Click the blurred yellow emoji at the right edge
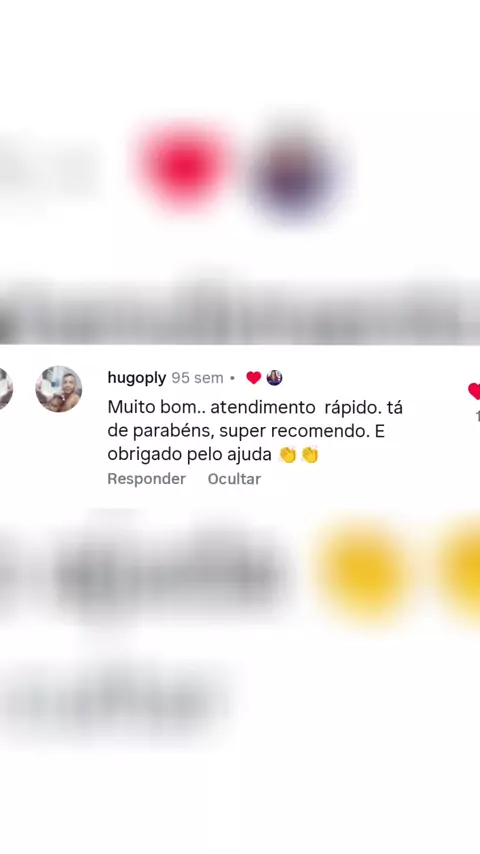This screenshot has width=480, height=854. pos(460,570)
